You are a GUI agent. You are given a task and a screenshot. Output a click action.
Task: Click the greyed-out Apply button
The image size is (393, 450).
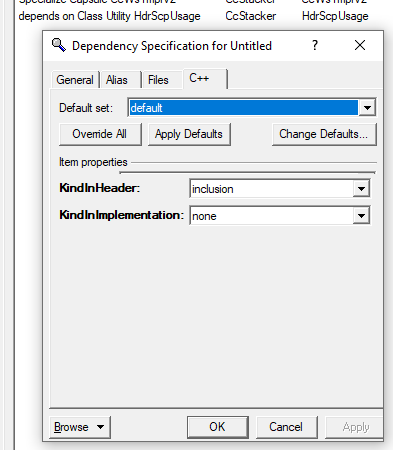tap(354, 427)
